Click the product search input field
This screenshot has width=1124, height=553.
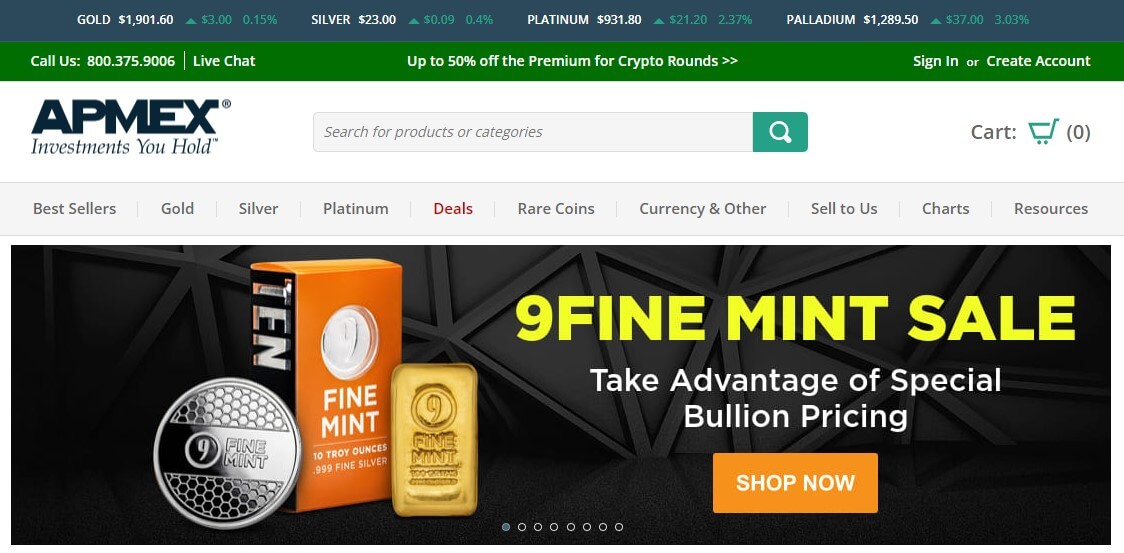533,132
